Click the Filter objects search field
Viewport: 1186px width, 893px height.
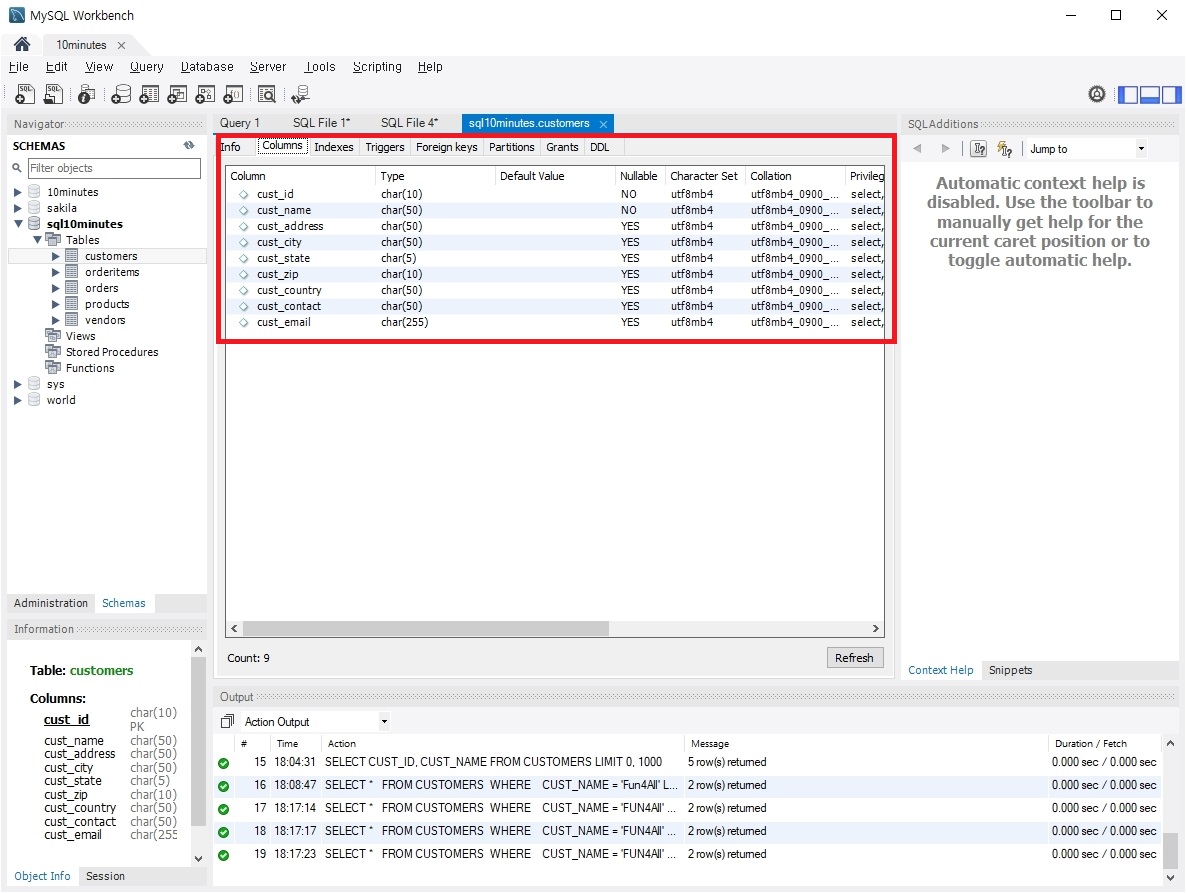[x=114, y=168]
